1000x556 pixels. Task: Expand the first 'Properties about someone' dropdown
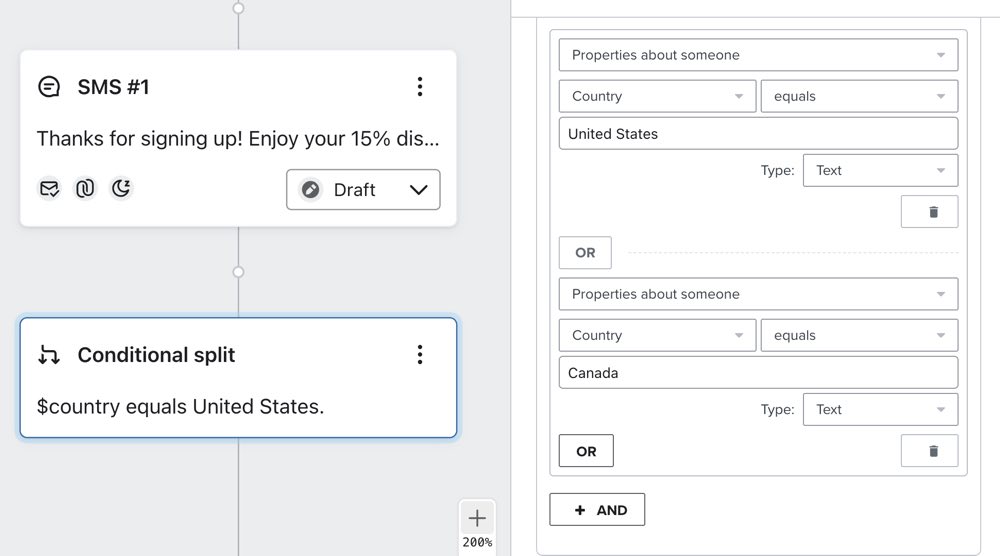coord(758,55)
